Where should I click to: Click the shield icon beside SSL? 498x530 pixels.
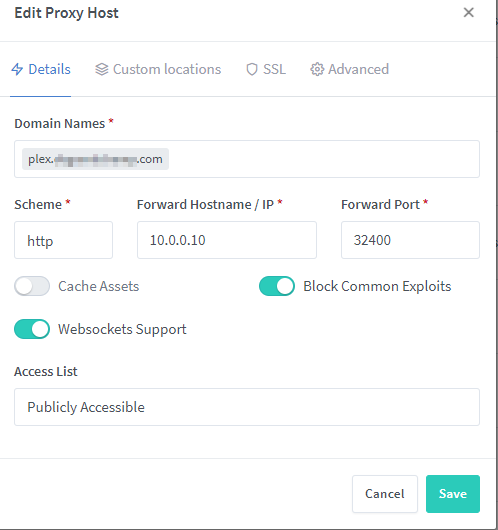coord(252,69)
